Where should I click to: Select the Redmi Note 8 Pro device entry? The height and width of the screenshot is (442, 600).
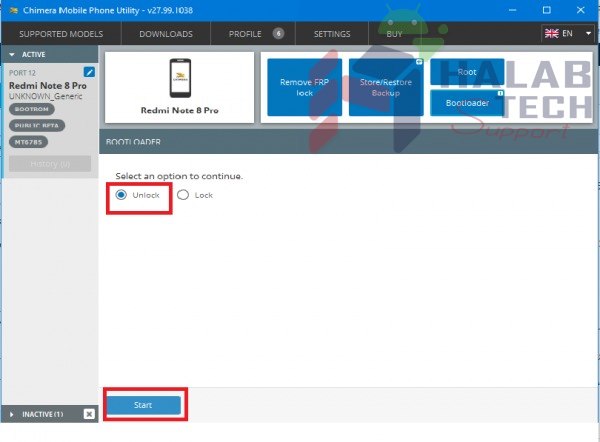(x=48, y=85)
